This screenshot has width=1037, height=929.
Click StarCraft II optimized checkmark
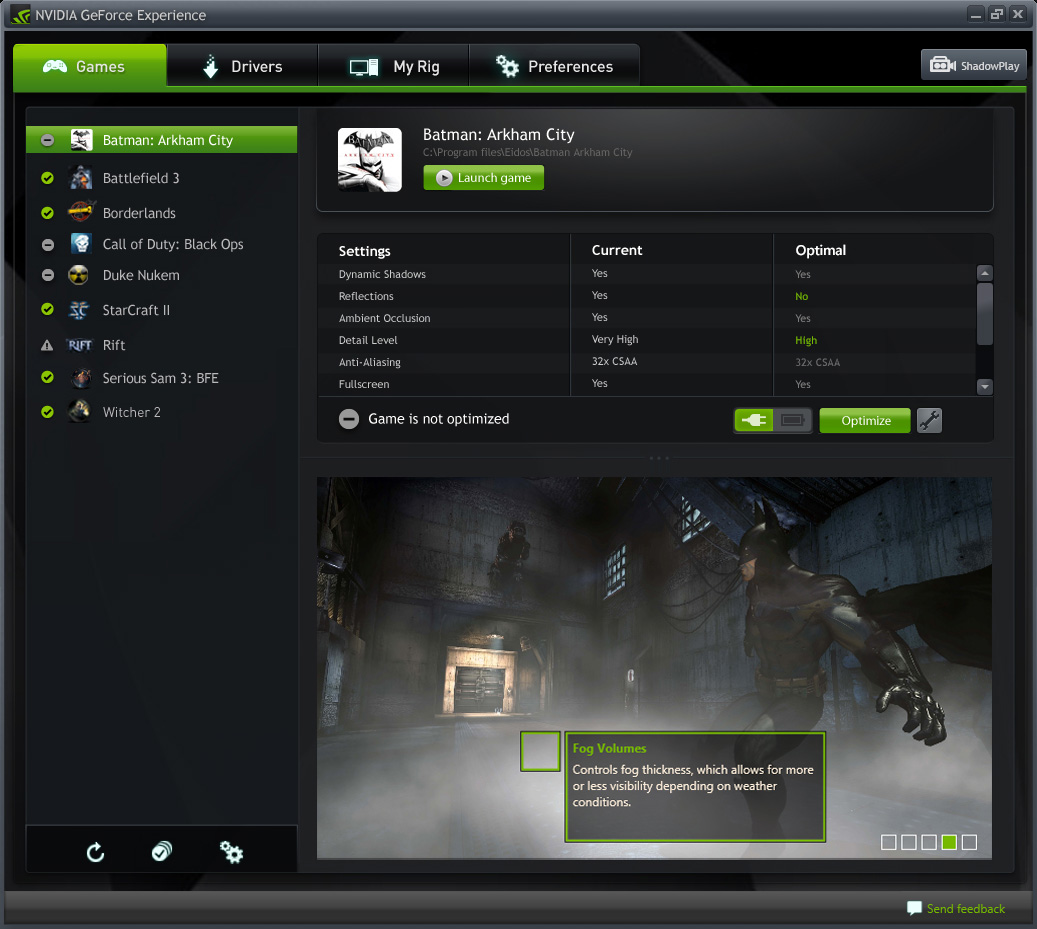47,309
